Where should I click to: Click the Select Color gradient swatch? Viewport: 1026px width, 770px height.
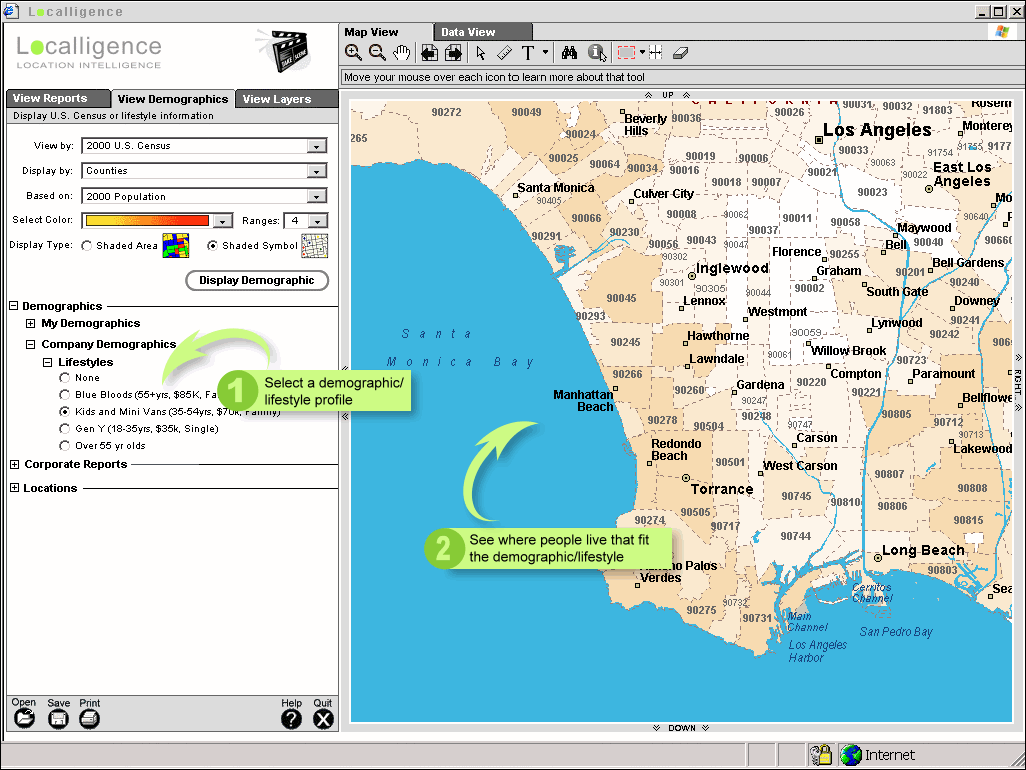[147, 220]
